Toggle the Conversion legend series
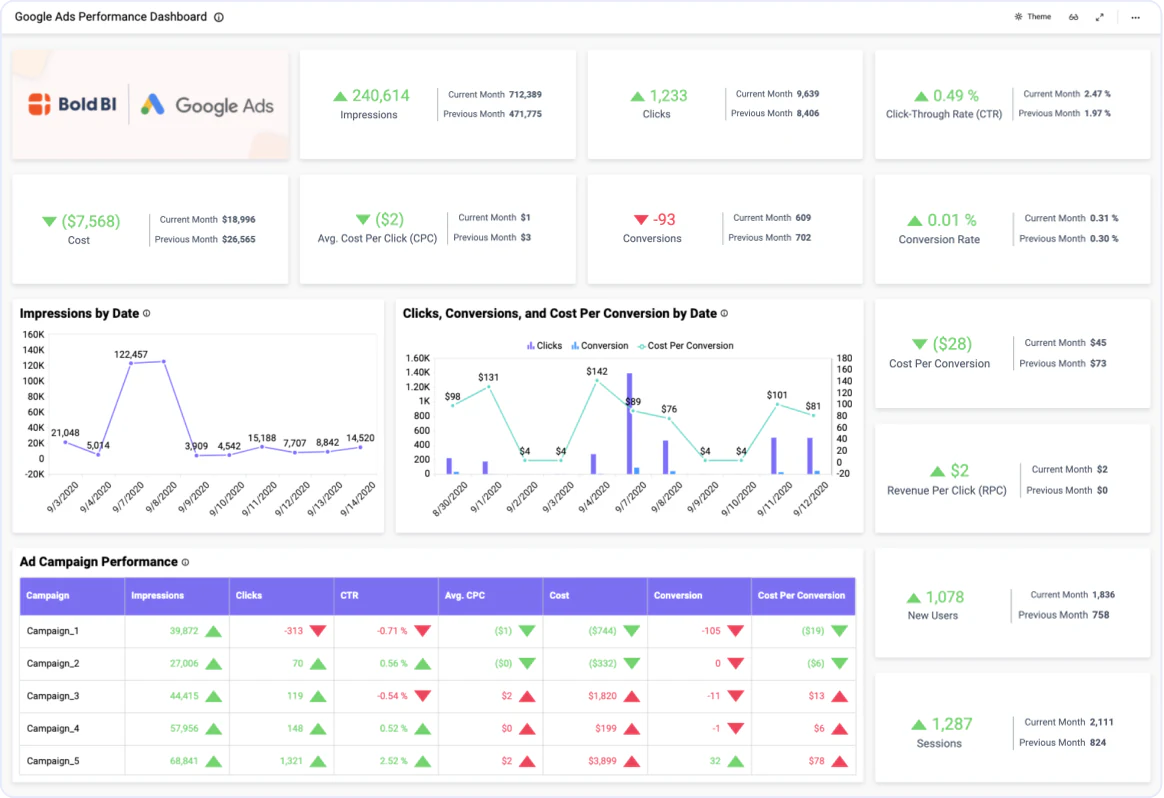 coord(599,346)
